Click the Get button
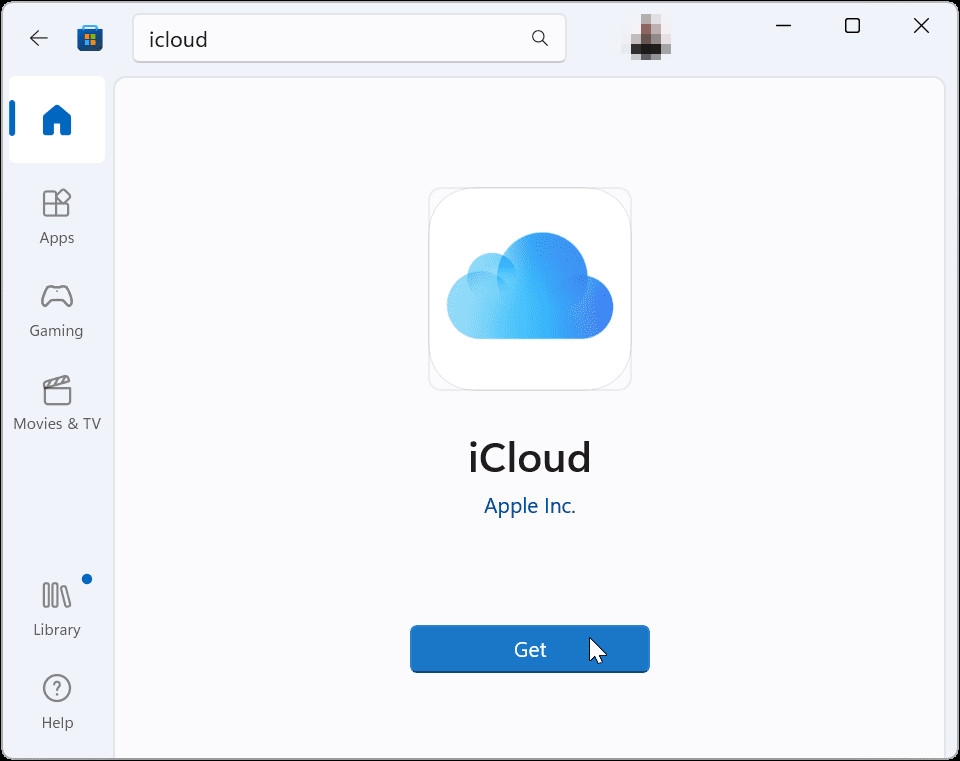This screenshot has height=761, width=960. pyautogui.click(x=530, y=649)
